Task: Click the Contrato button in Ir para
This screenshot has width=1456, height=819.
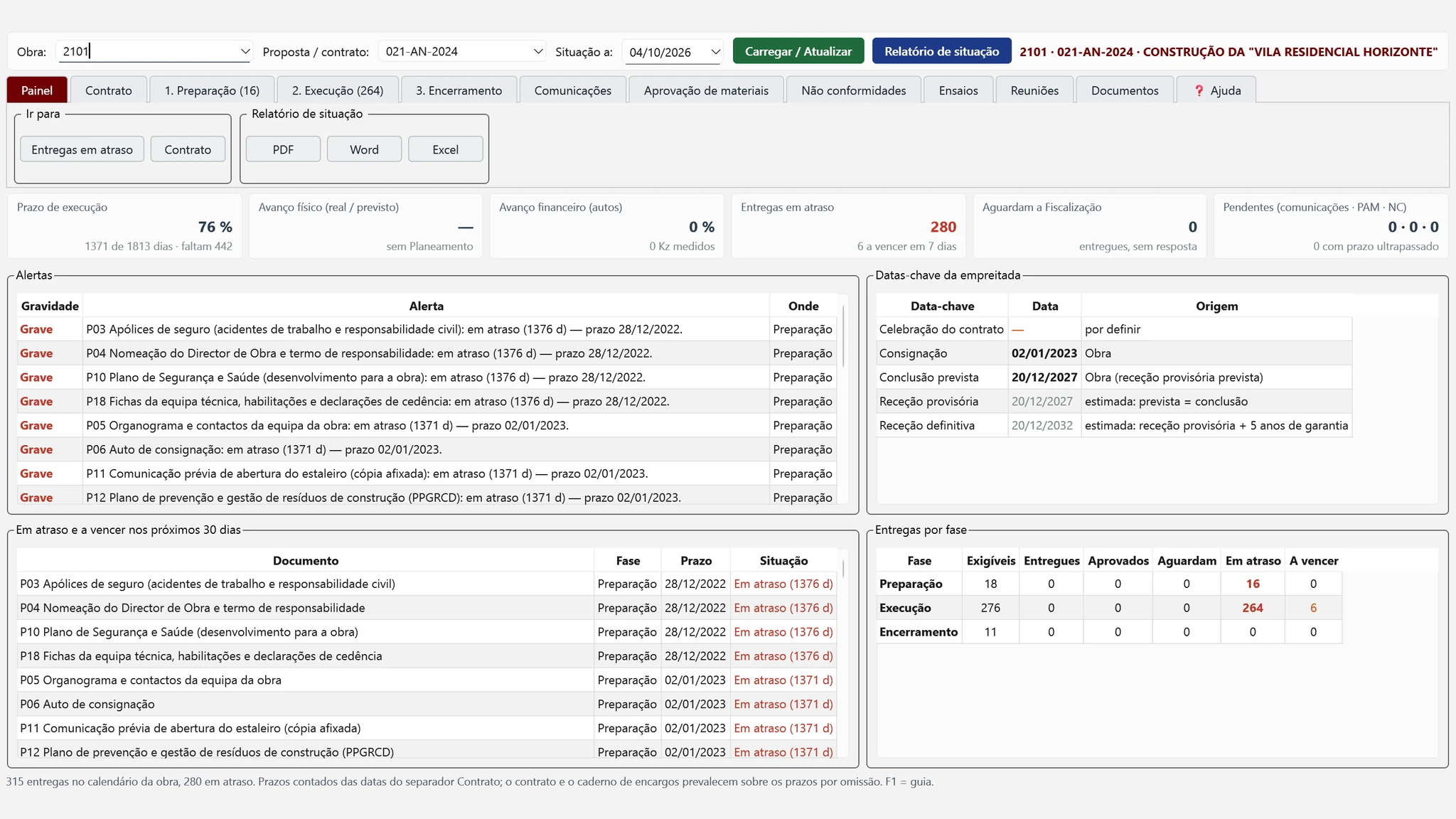Action: (x=188, y=149)
